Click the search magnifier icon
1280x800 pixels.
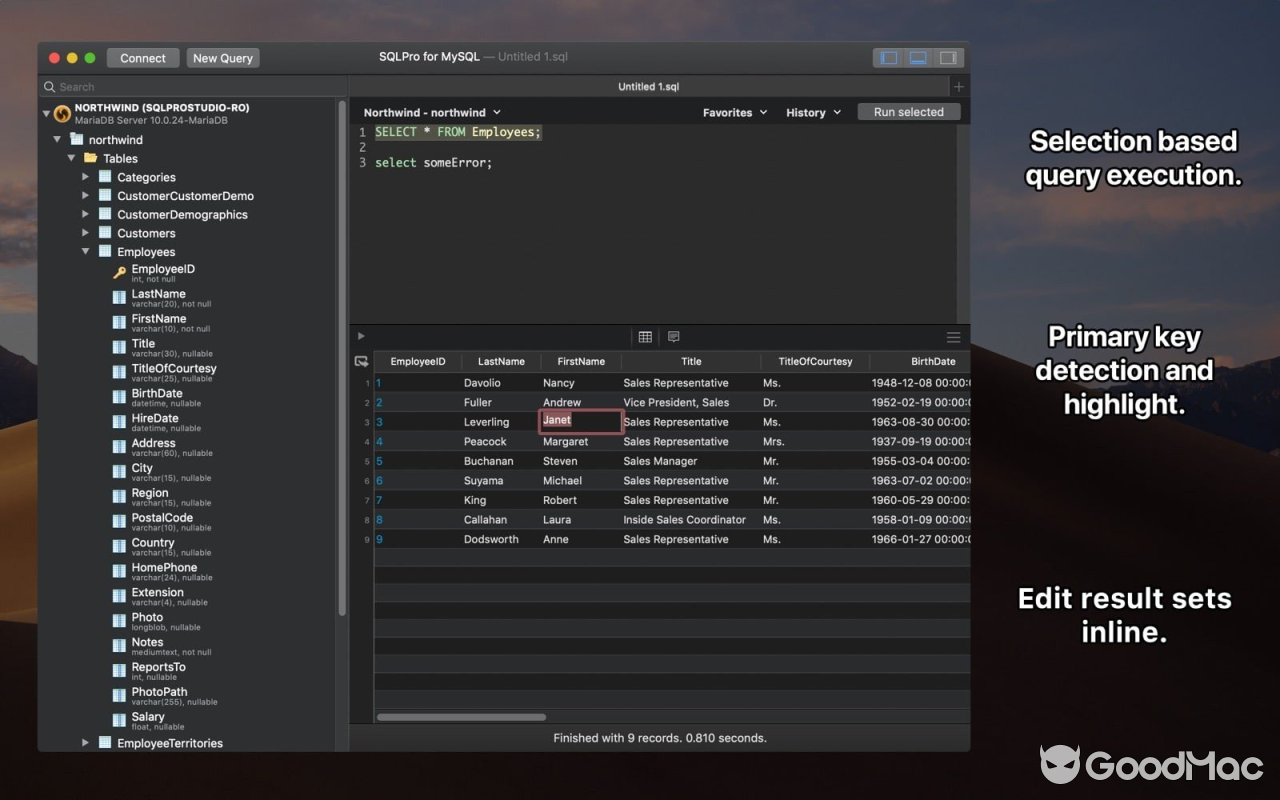point(48,87)
